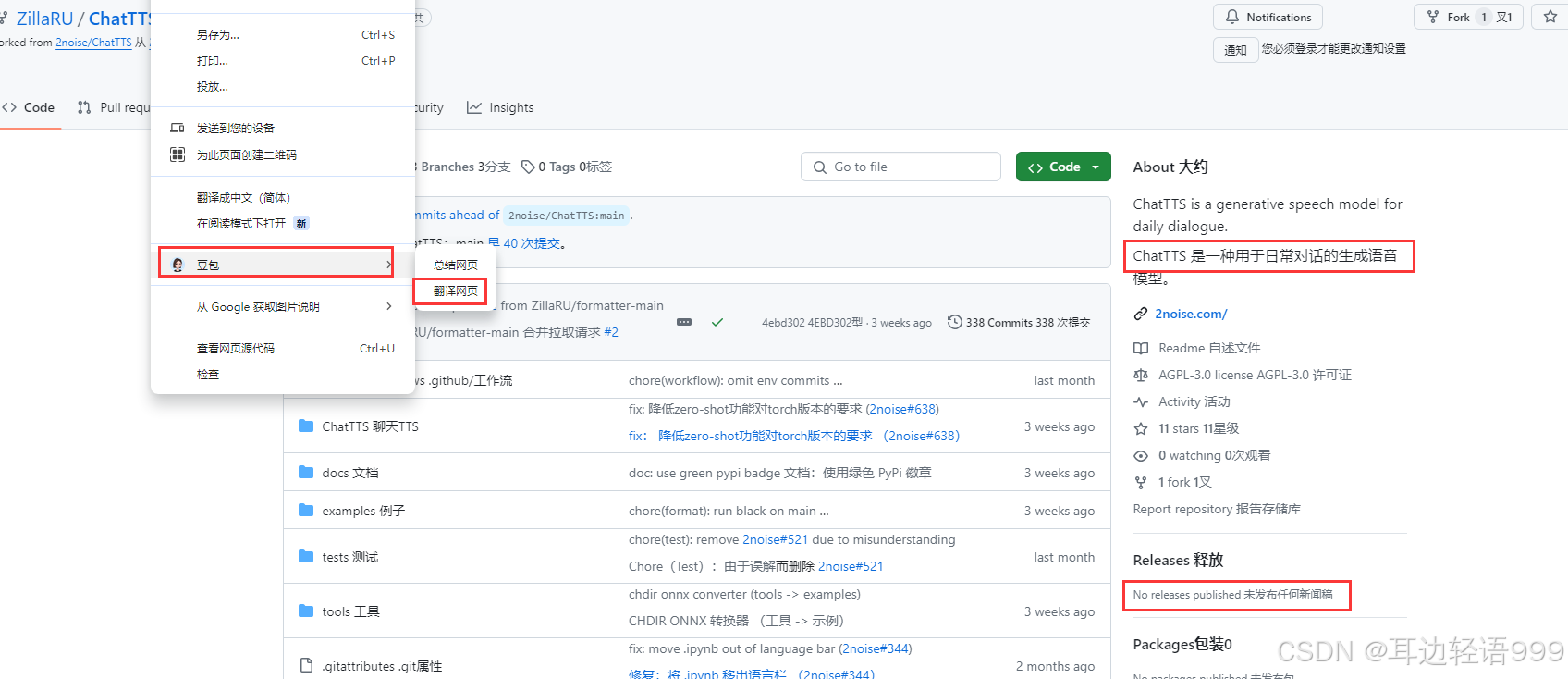Click the license scale icon
Screen dimensions: 1568x679
[1141, 375]
